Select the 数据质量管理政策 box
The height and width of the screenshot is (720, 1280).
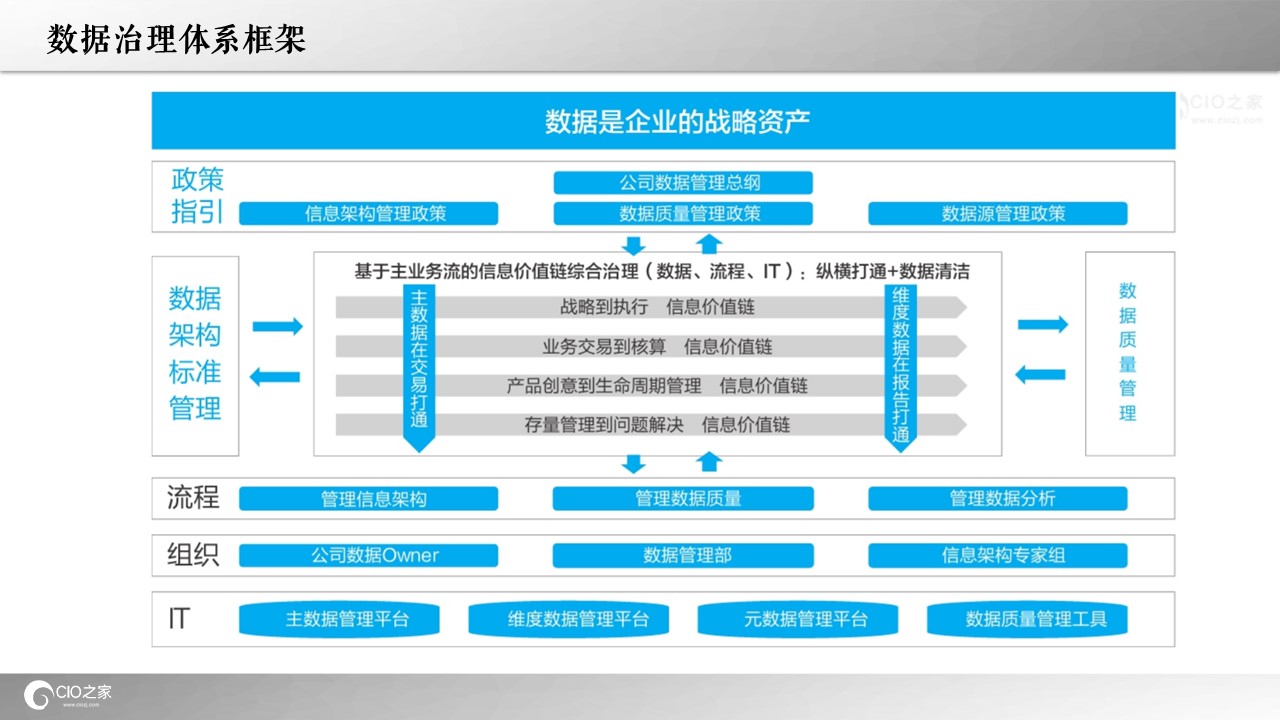[683, 213]
